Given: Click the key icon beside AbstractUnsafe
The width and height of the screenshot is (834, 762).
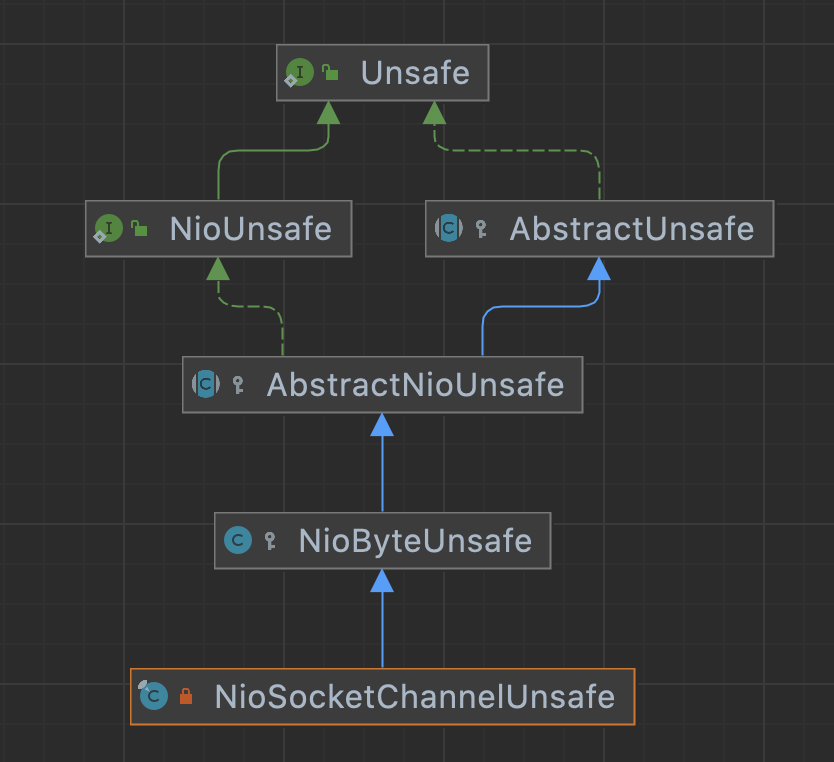Looking at the screenshot, I should [481, 229].
